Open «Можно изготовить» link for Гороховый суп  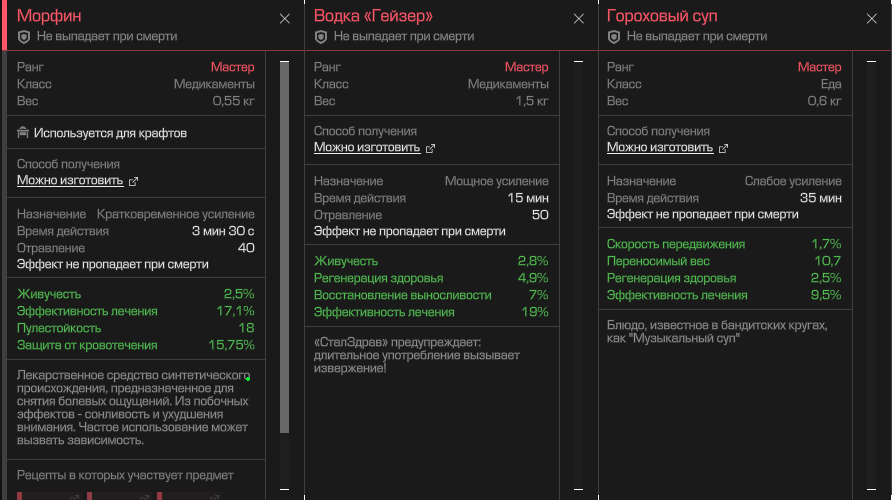pos(660,148)
